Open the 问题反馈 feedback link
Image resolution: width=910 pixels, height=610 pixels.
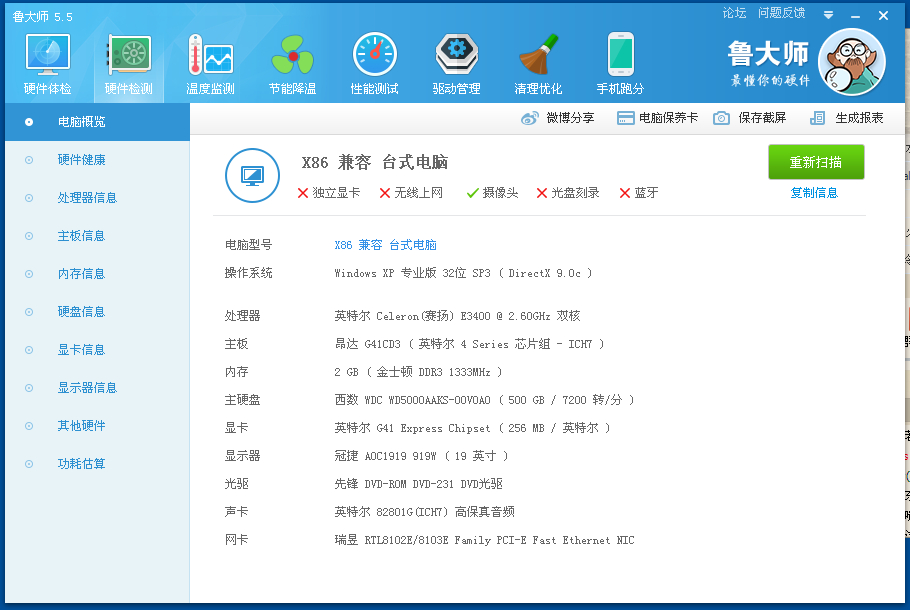(x=781, y=13)
